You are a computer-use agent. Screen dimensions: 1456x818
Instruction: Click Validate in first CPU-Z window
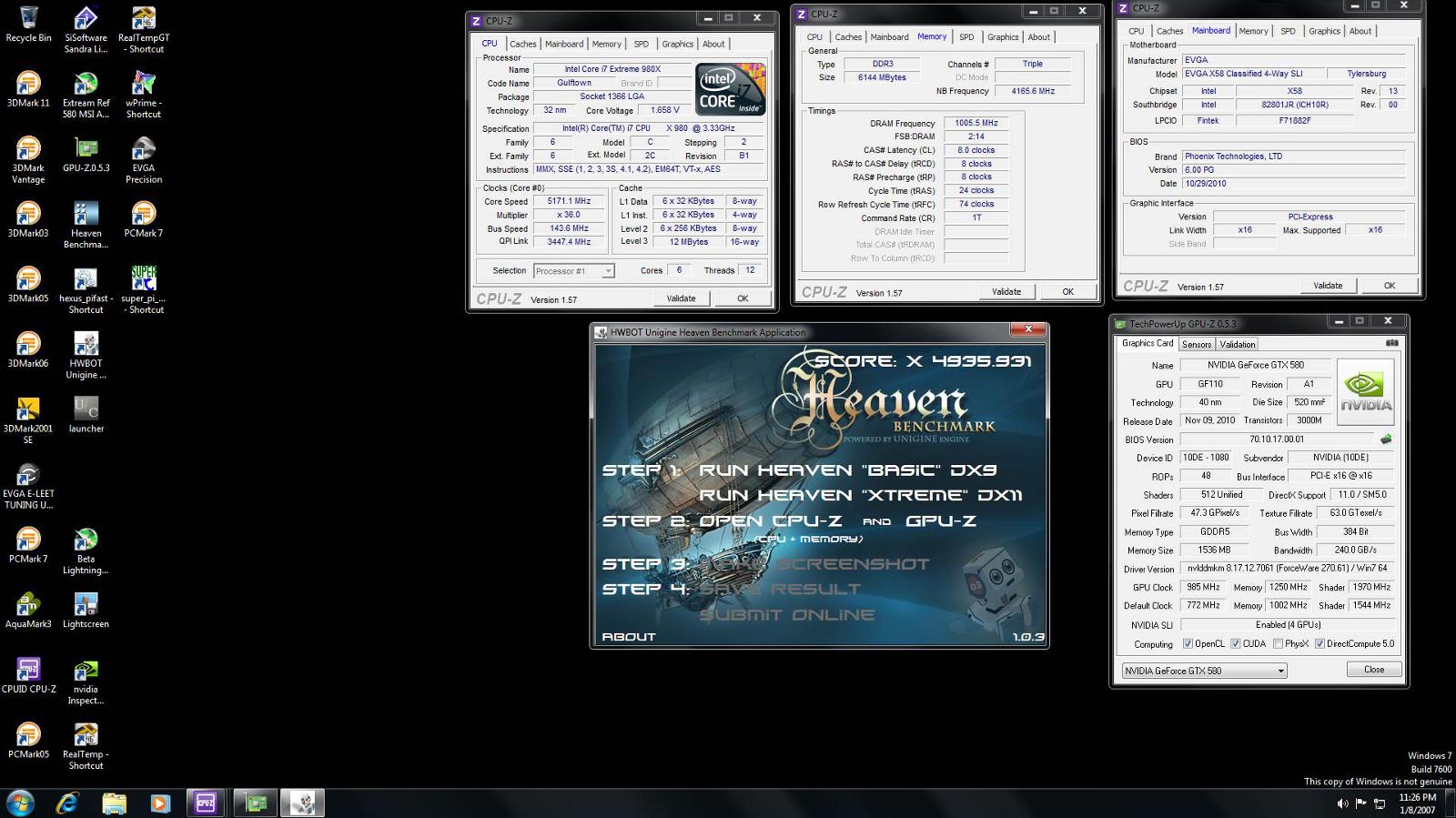681,298
